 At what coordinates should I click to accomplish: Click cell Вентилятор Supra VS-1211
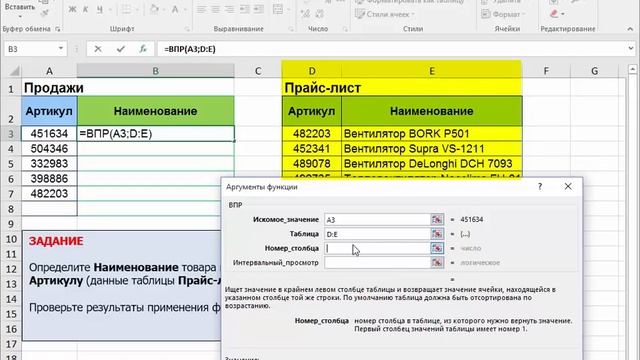pyautogui.click(x=432, y=149)
